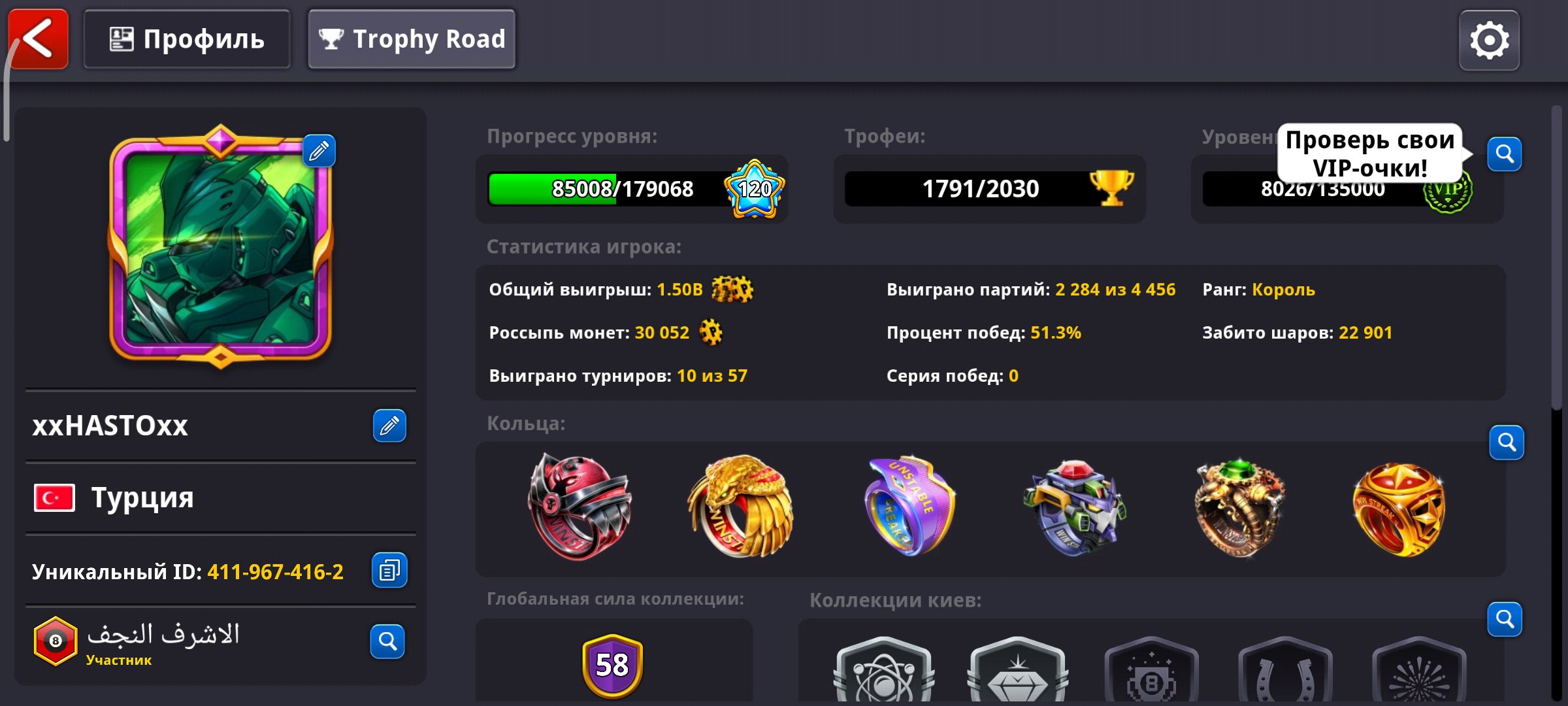Edit avatar with the pencil icon
1568x706 pixels.
pyautogui.click(x=319, y=151)
